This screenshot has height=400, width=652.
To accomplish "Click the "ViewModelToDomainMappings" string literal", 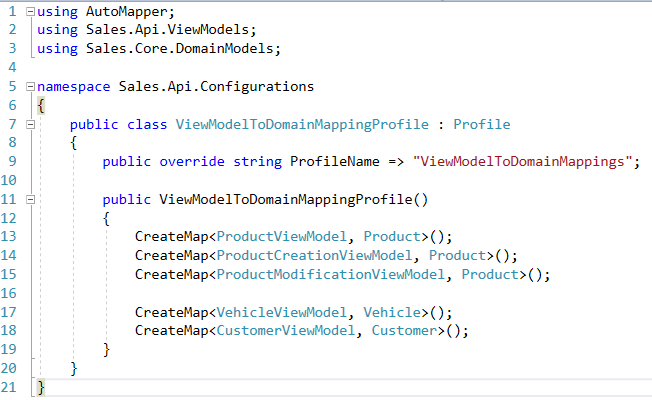I will [522, 161].
